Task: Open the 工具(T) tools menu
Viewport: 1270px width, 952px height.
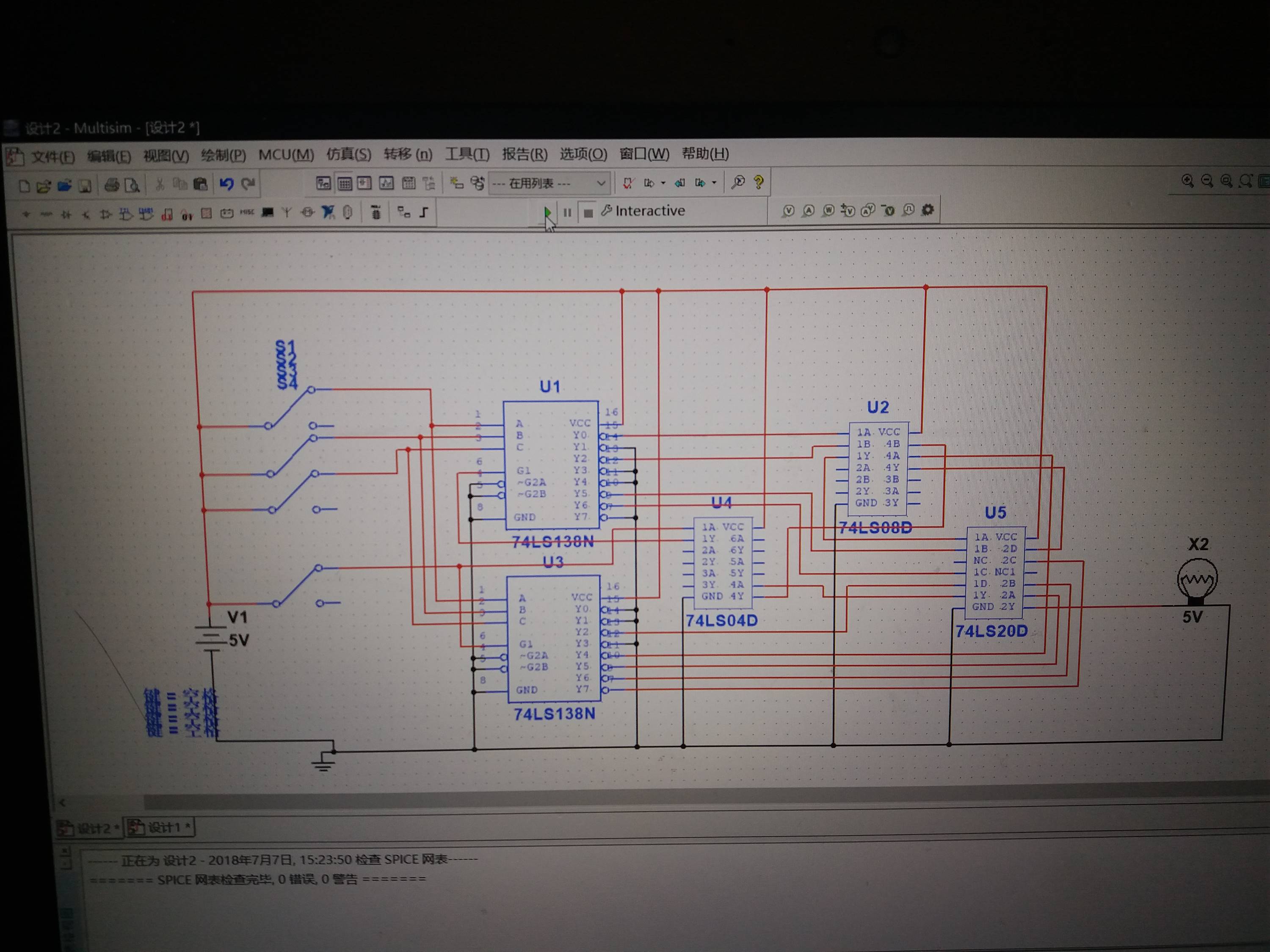Action: pos(467,154)
